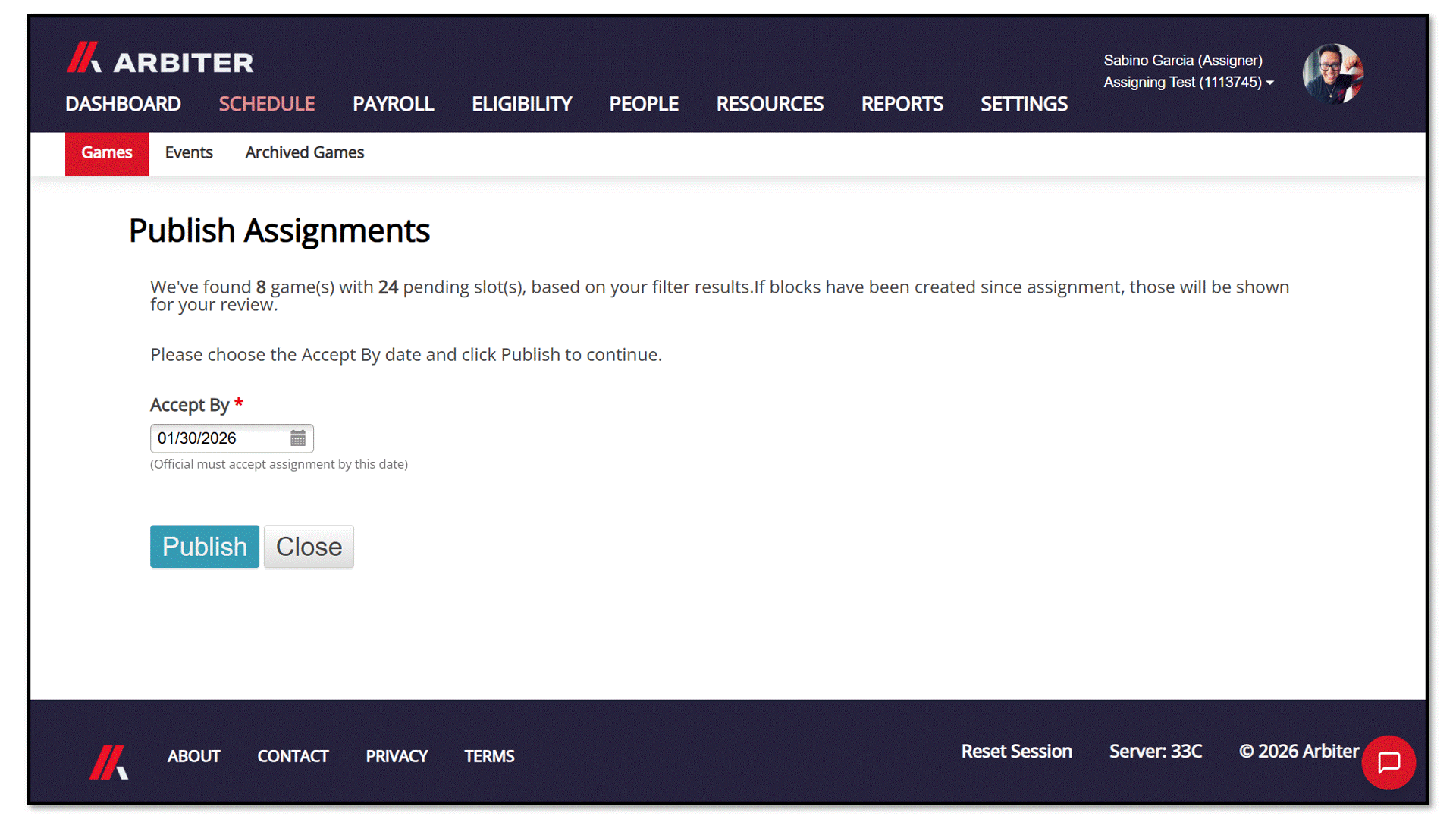The height and width of the screenshot is (819, 1456).
Task: Click the Publish Assignments heading
Action: [x=279, y=231]
